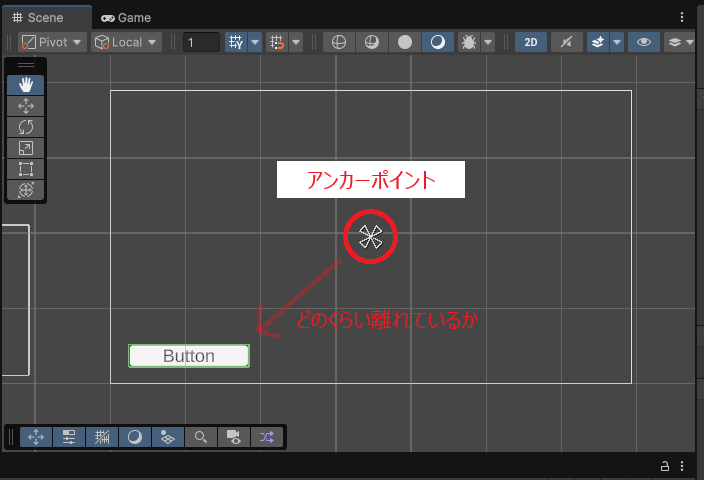Click the anchor point gizmo in the canvas
This screenshot has width=704, height=480.
371,237
